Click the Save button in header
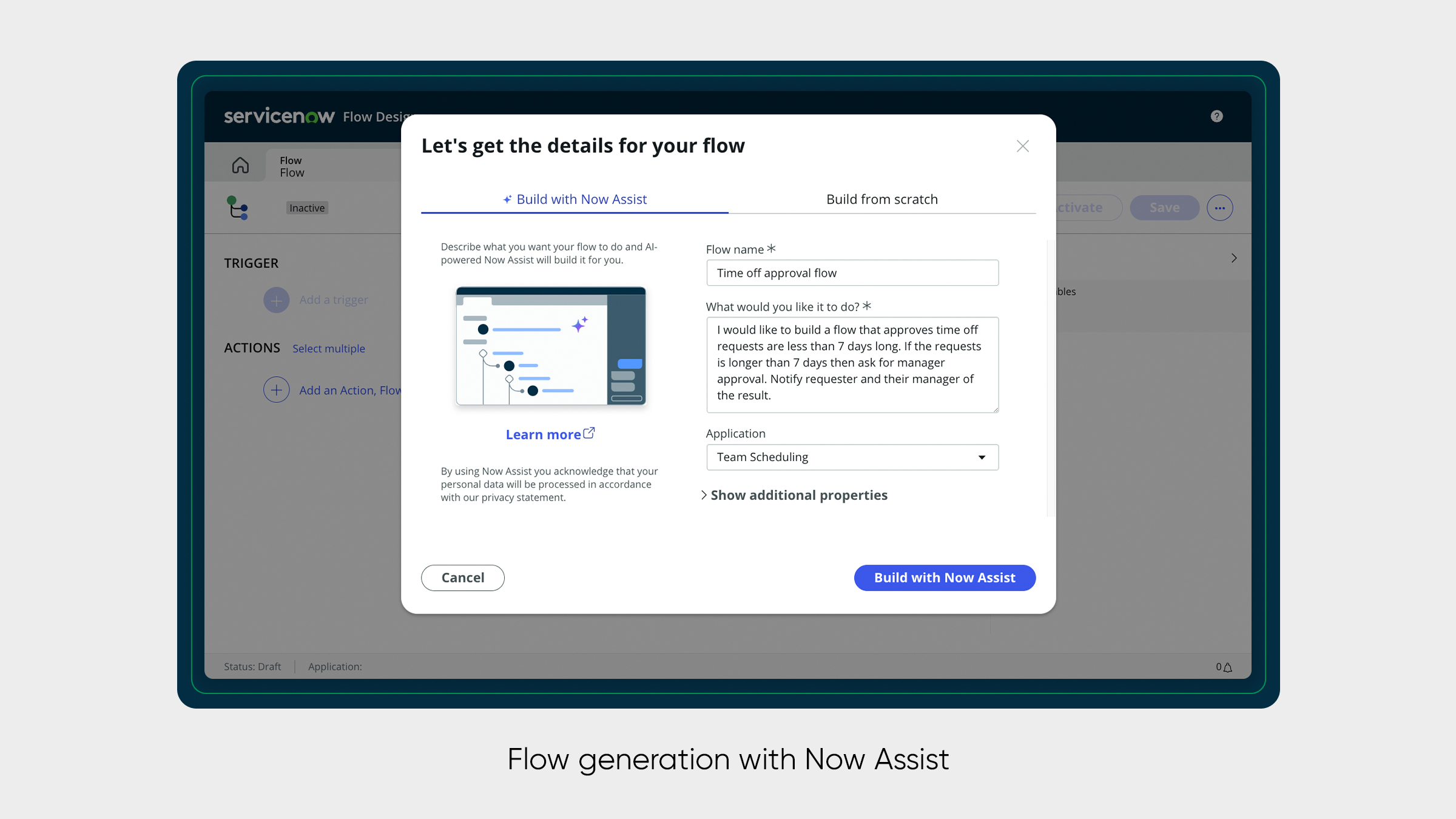Viewport: 1456px width, 819px height. (x=1164, y=207)
